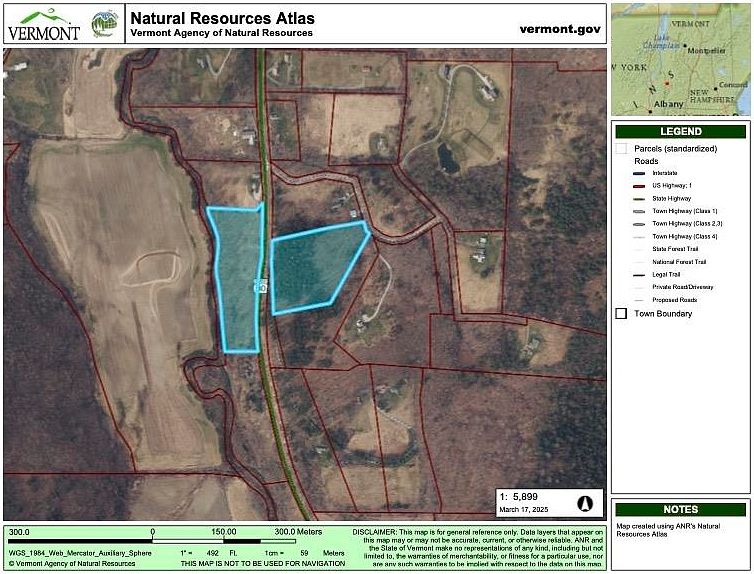Click the dark pond in the upper-right estate
Viewport: 754px width, 574px height.
[448, 158]
